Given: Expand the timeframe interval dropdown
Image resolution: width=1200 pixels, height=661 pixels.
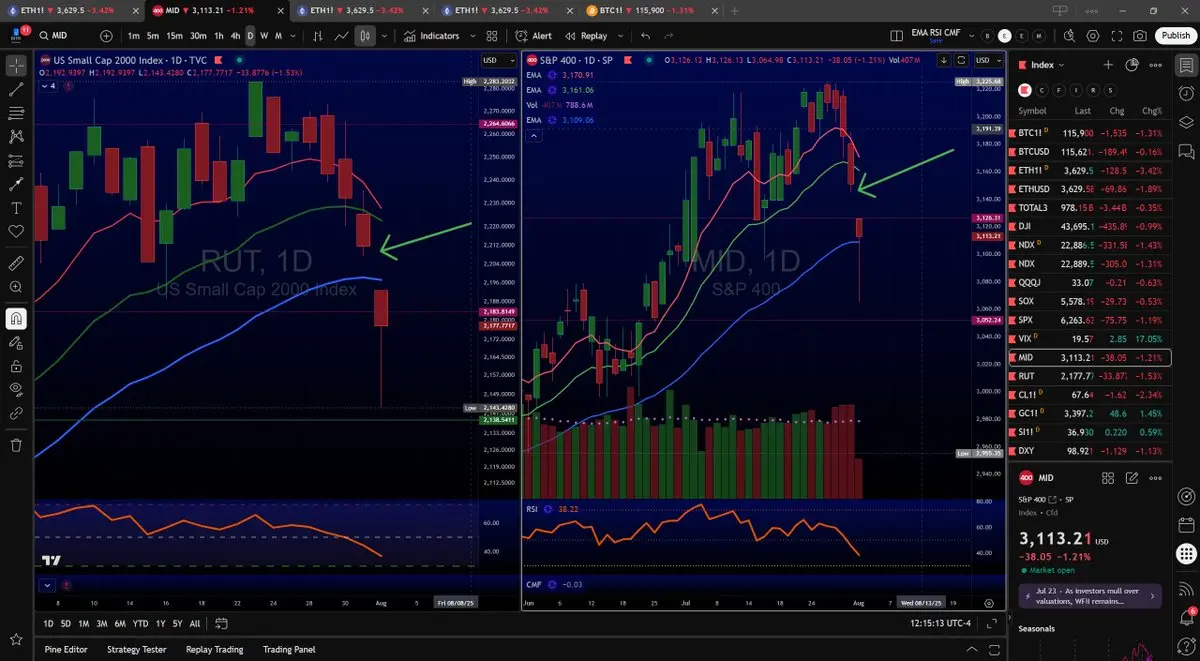Looking at the screenshot, I should 294,35.
